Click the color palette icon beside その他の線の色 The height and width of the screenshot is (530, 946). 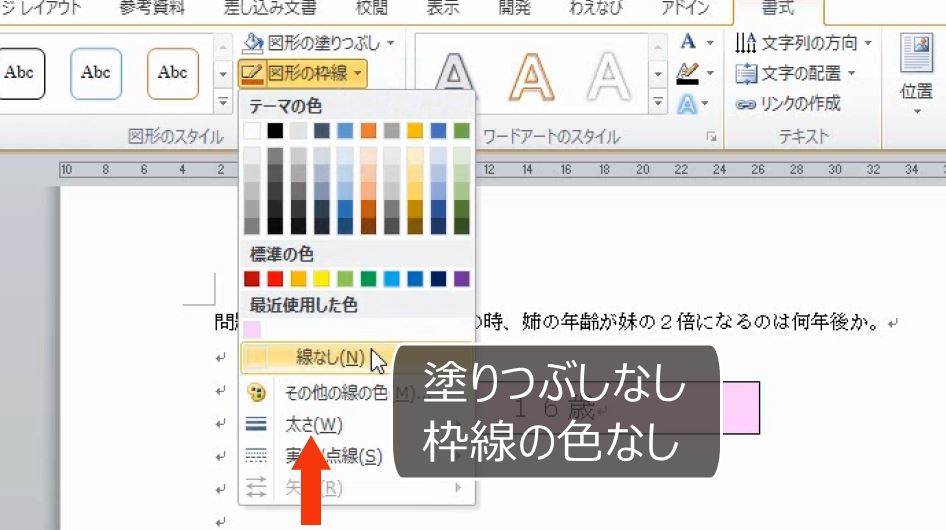point(256,393)
